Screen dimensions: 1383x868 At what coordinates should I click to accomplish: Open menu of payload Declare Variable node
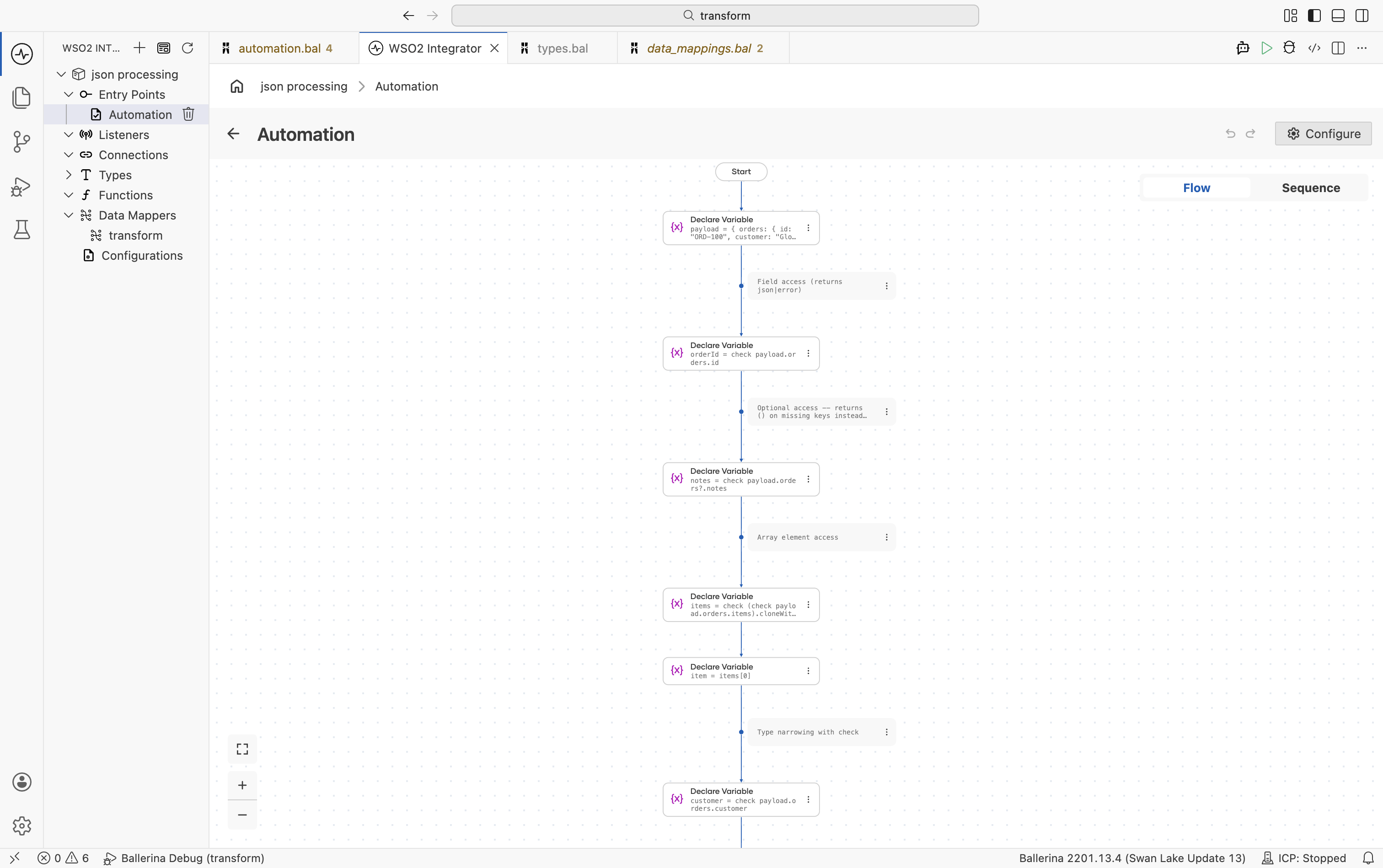(808, 228)
